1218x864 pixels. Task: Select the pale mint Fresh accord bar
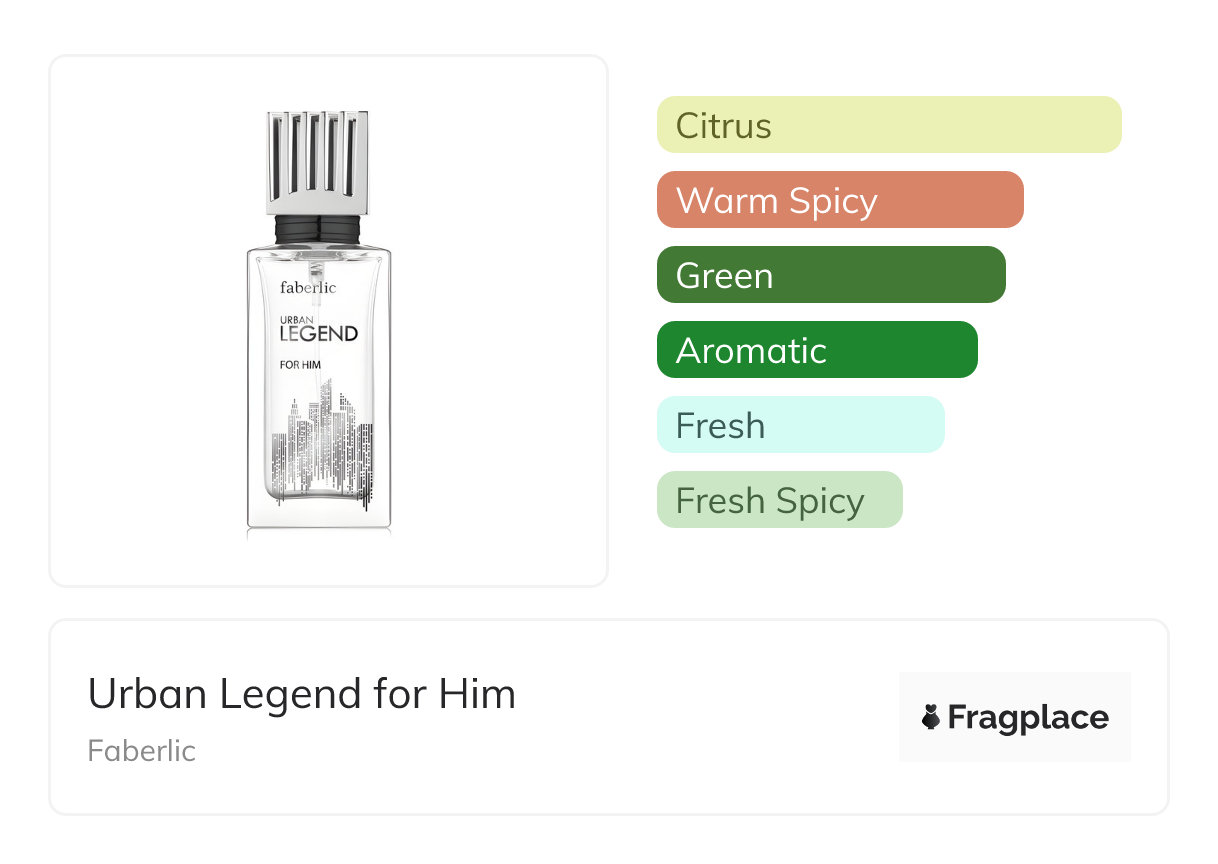coord(800,425)
